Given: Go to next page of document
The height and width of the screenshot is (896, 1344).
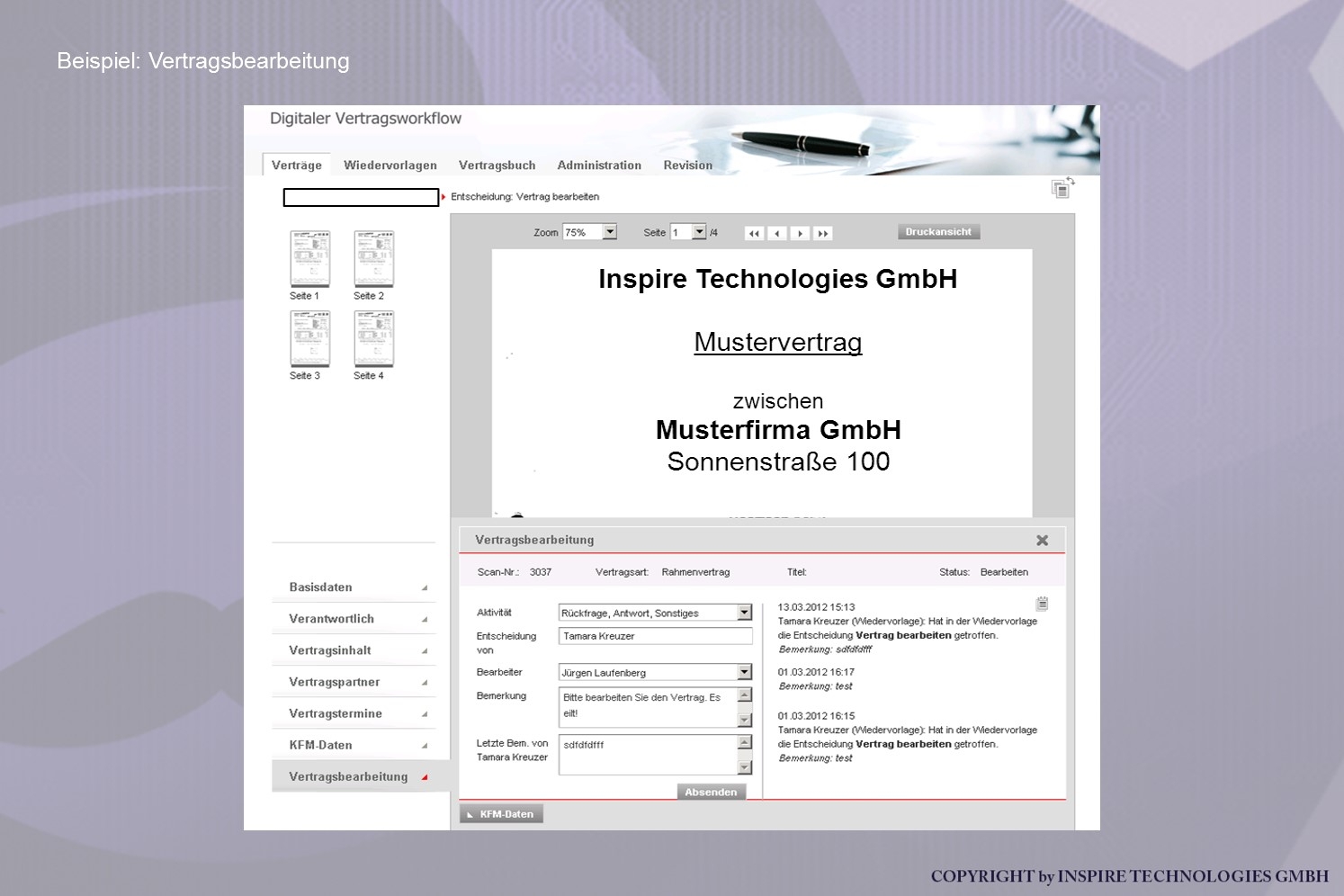Looking at the screenshot, I should click(x=800, y=233).
